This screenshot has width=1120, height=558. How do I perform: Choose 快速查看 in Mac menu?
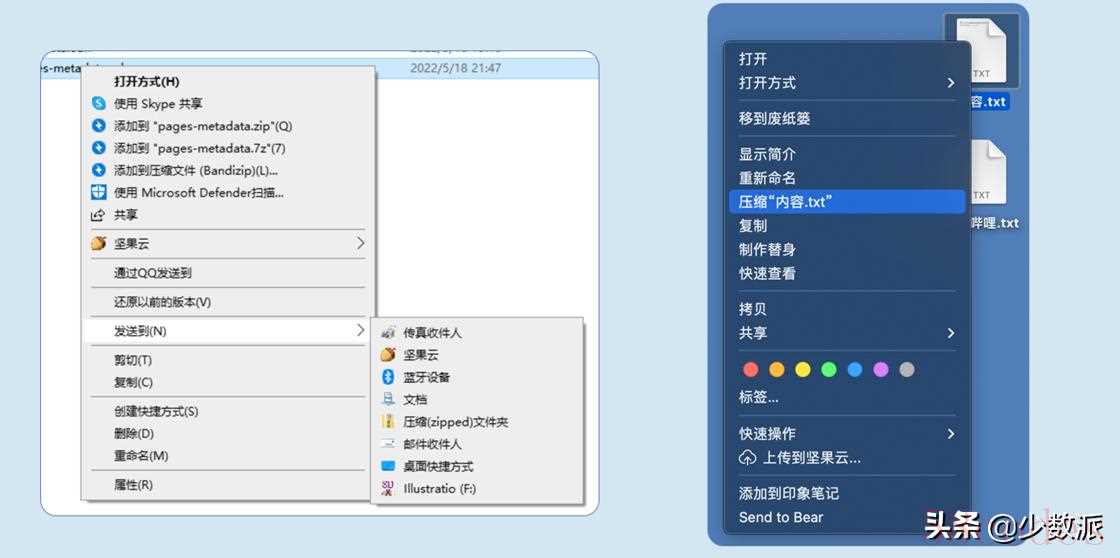[767, 273]
